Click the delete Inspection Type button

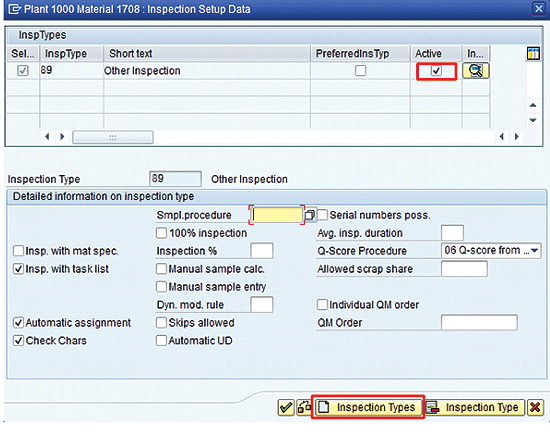point(475,407)
